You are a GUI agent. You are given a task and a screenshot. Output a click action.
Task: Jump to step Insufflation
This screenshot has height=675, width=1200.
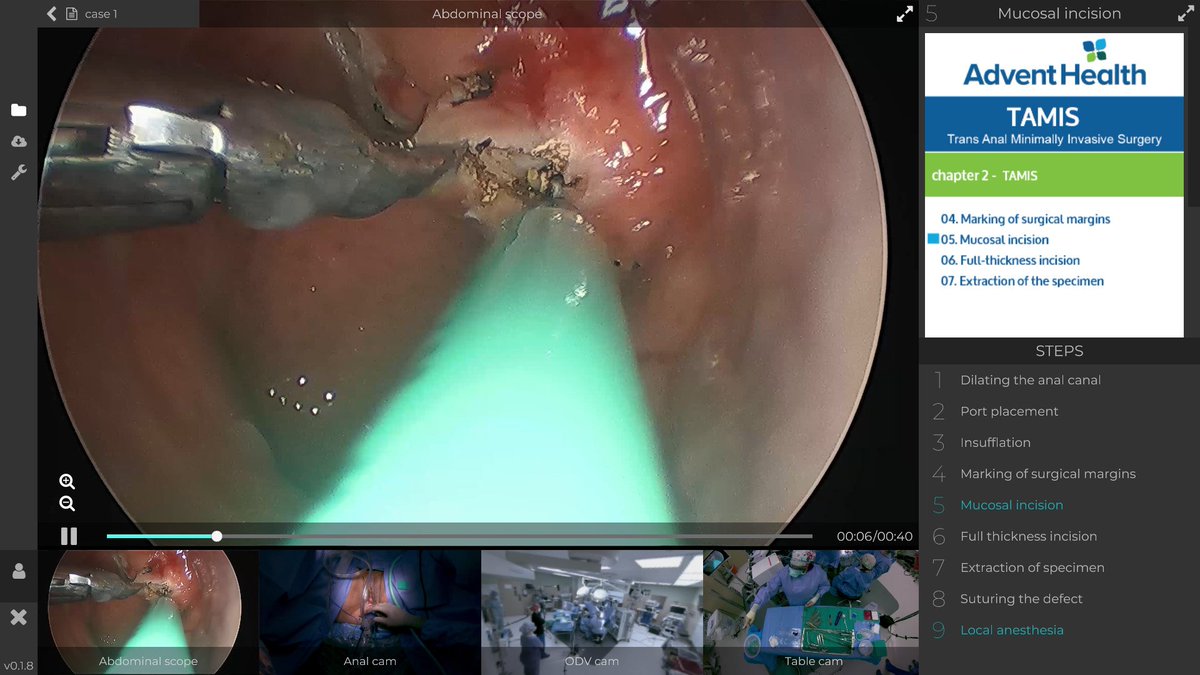[995, 442]
